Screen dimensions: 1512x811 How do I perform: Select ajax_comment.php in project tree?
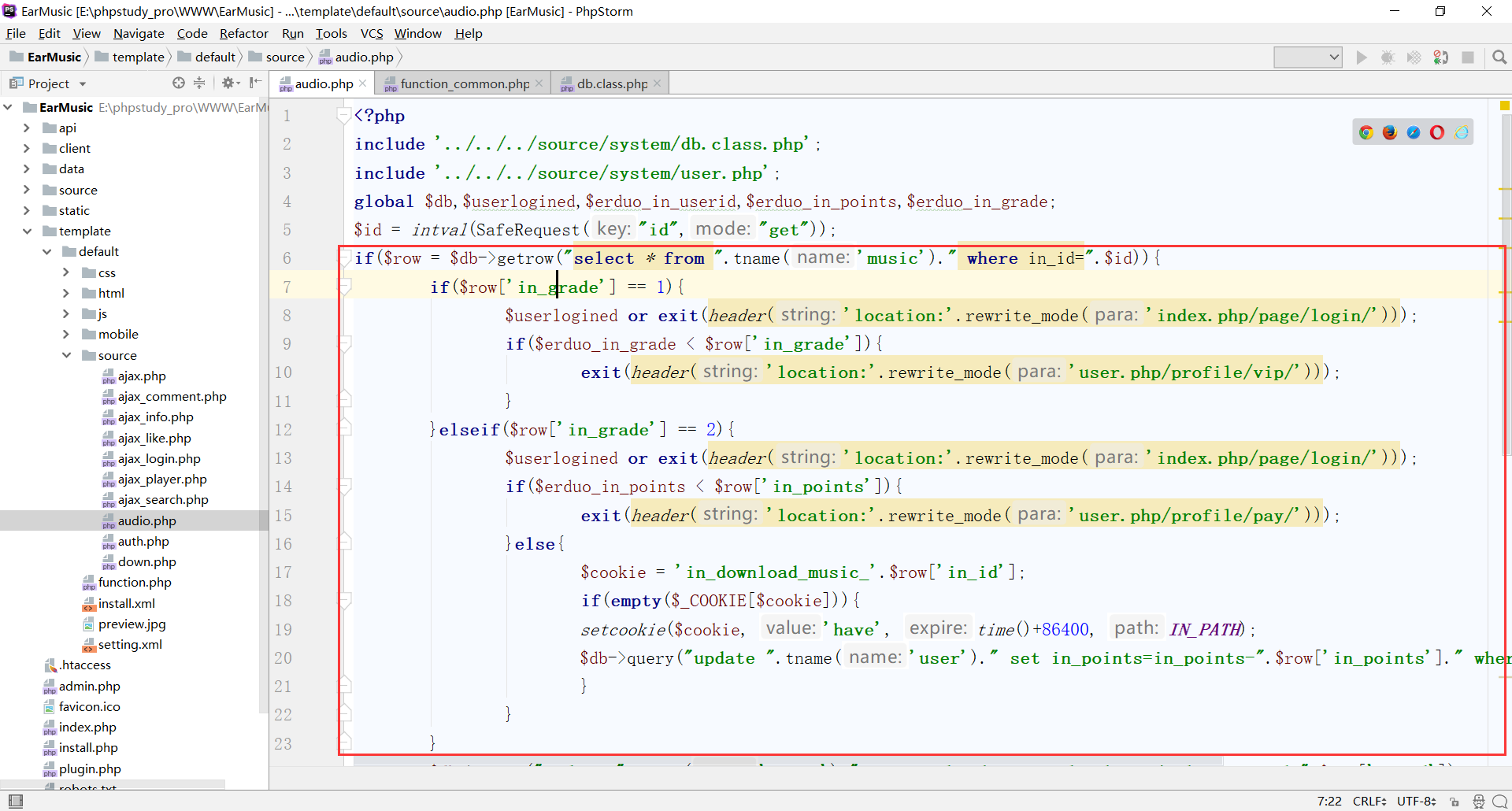(165, 396)
